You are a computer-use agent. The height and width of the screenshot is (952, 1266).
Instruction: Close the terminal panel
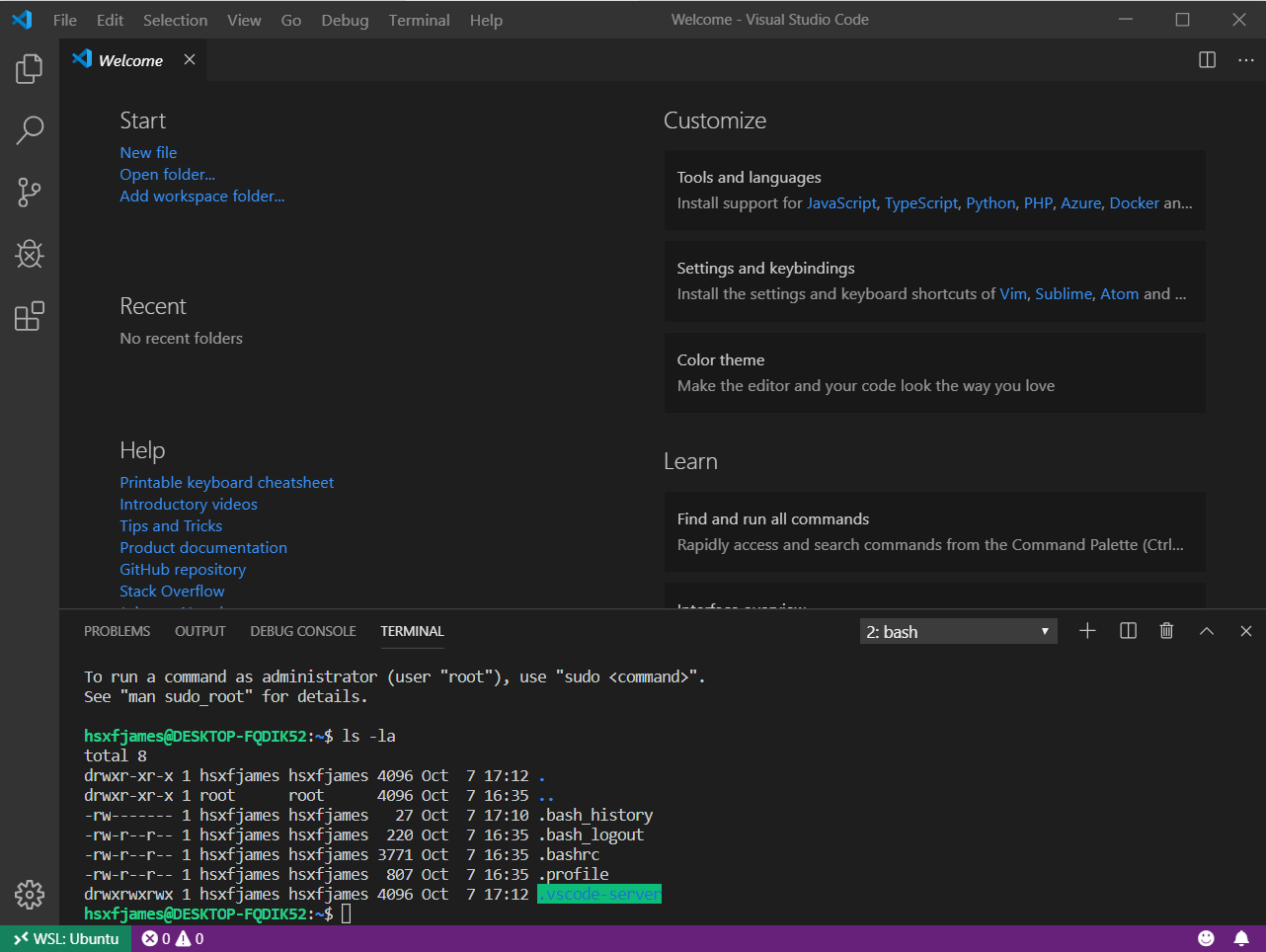1245,631
